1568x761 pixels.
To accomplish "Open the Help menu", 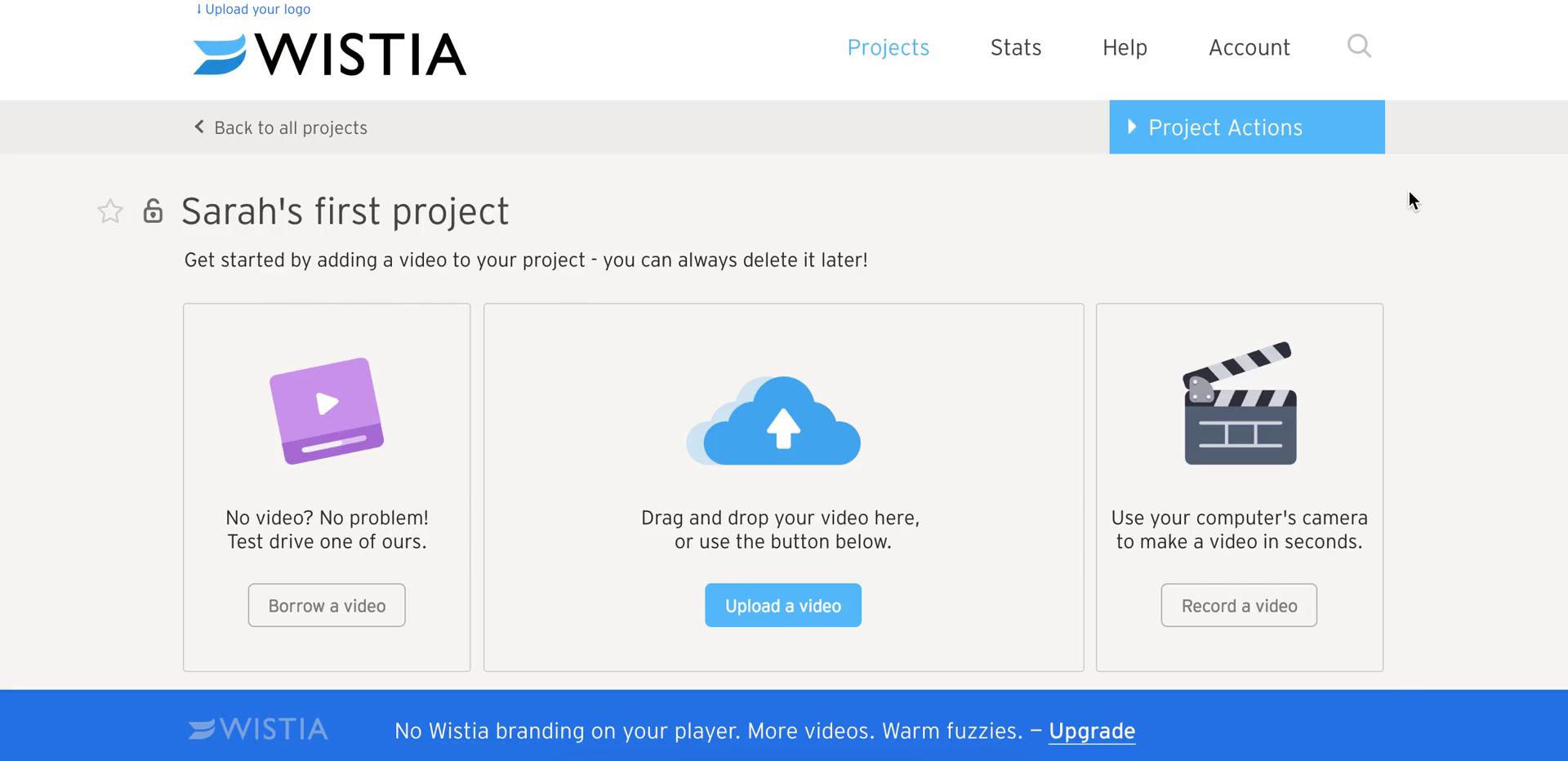I will [1125, 47].
